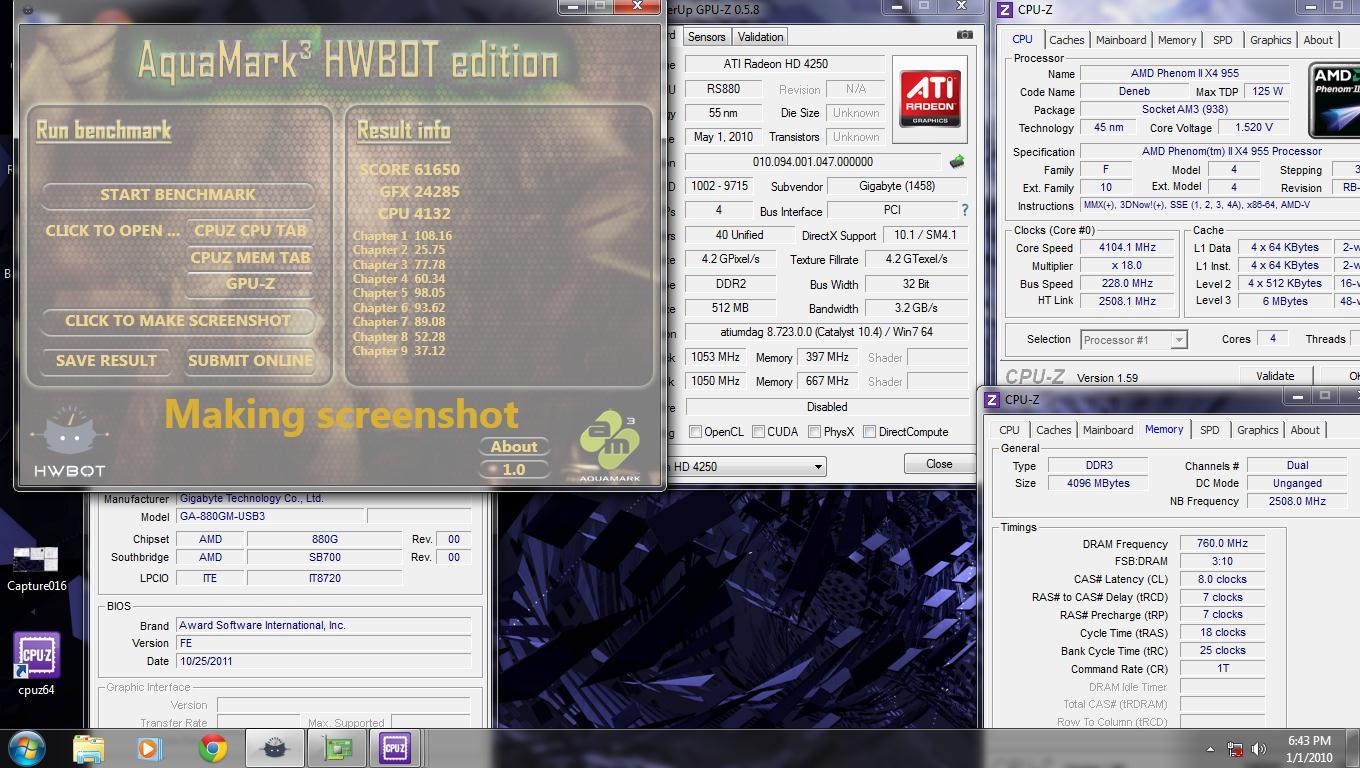Open Graphics tab in top CPU-Z window
The height and width of the screenshot is (768, 1360).
click(1270, 40)
